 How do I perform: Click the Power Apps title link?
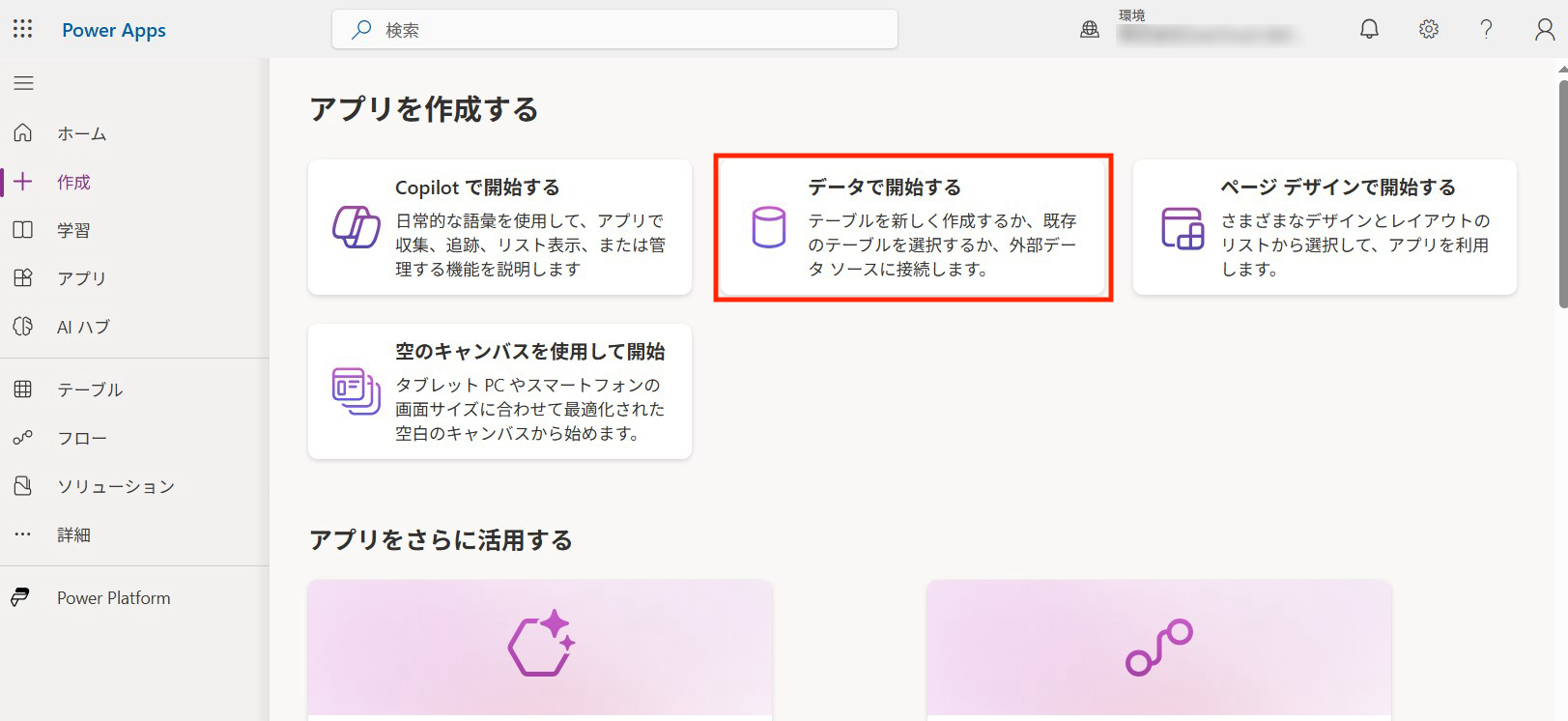(x=114, y=30)
